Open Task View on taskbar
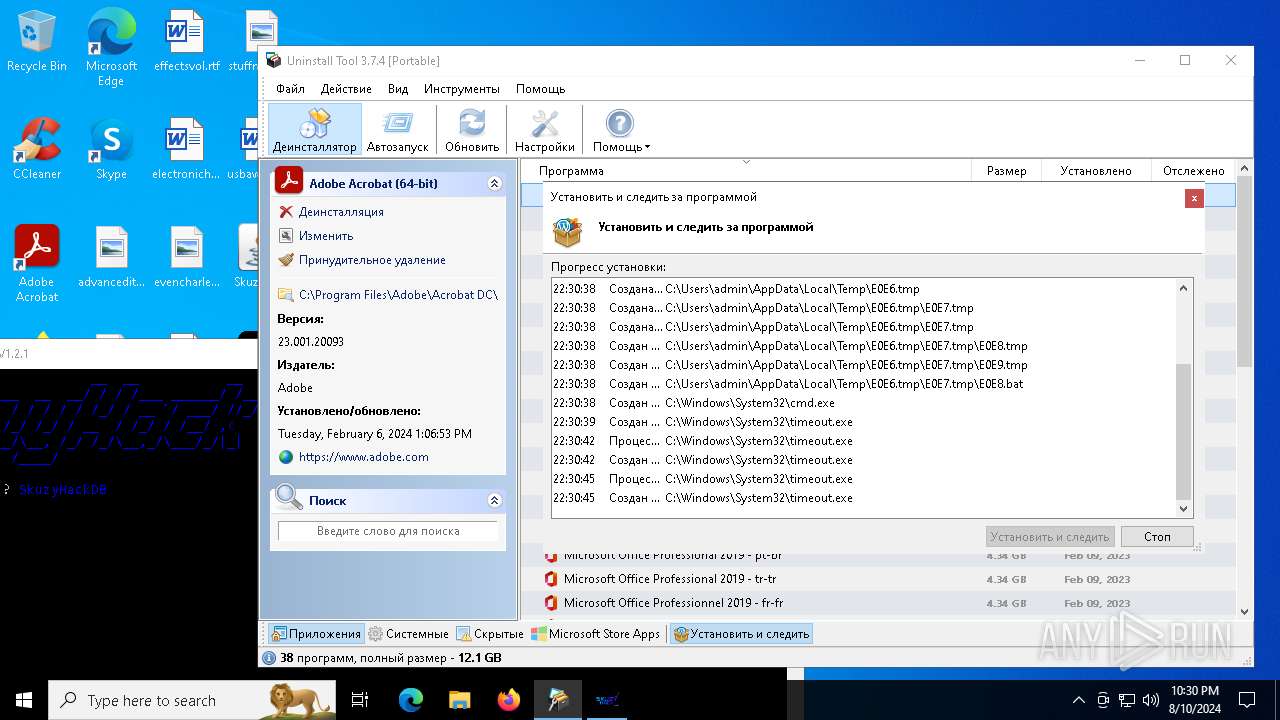 click(360, 700)
